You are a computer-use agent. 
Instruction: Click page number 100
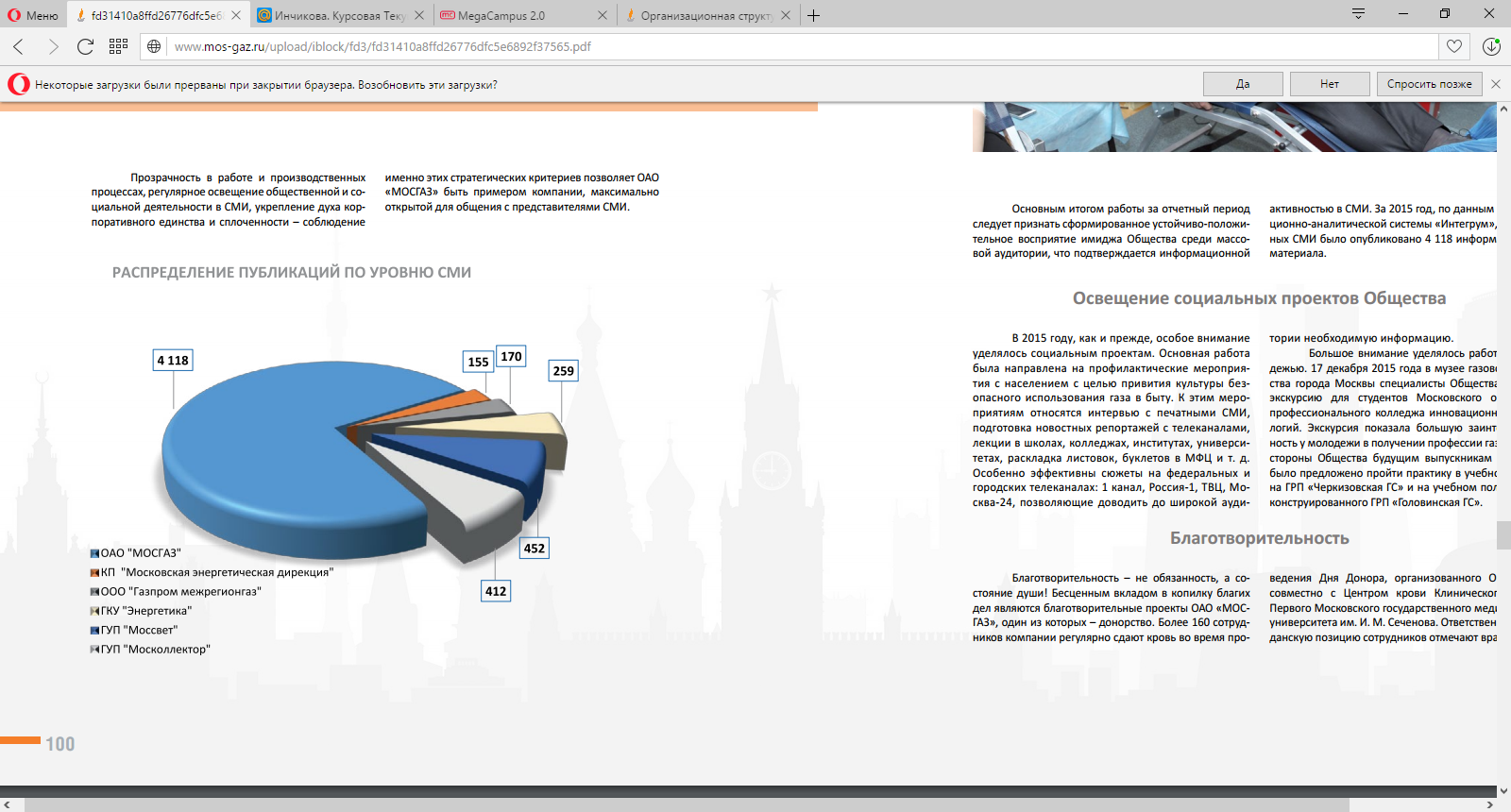click(60, 744)
